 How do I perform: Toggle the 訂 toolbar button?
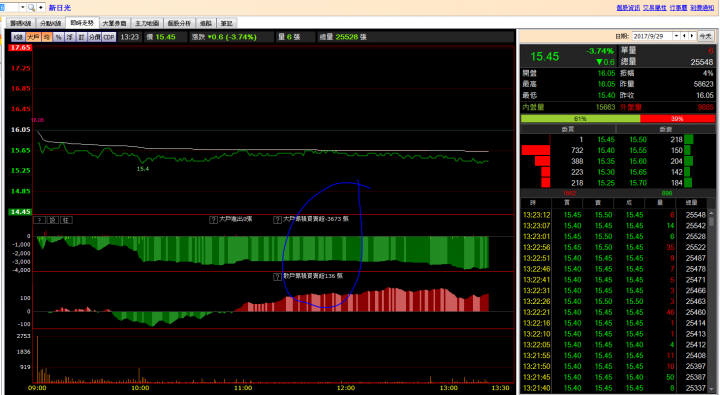click(x=81, y=37)
